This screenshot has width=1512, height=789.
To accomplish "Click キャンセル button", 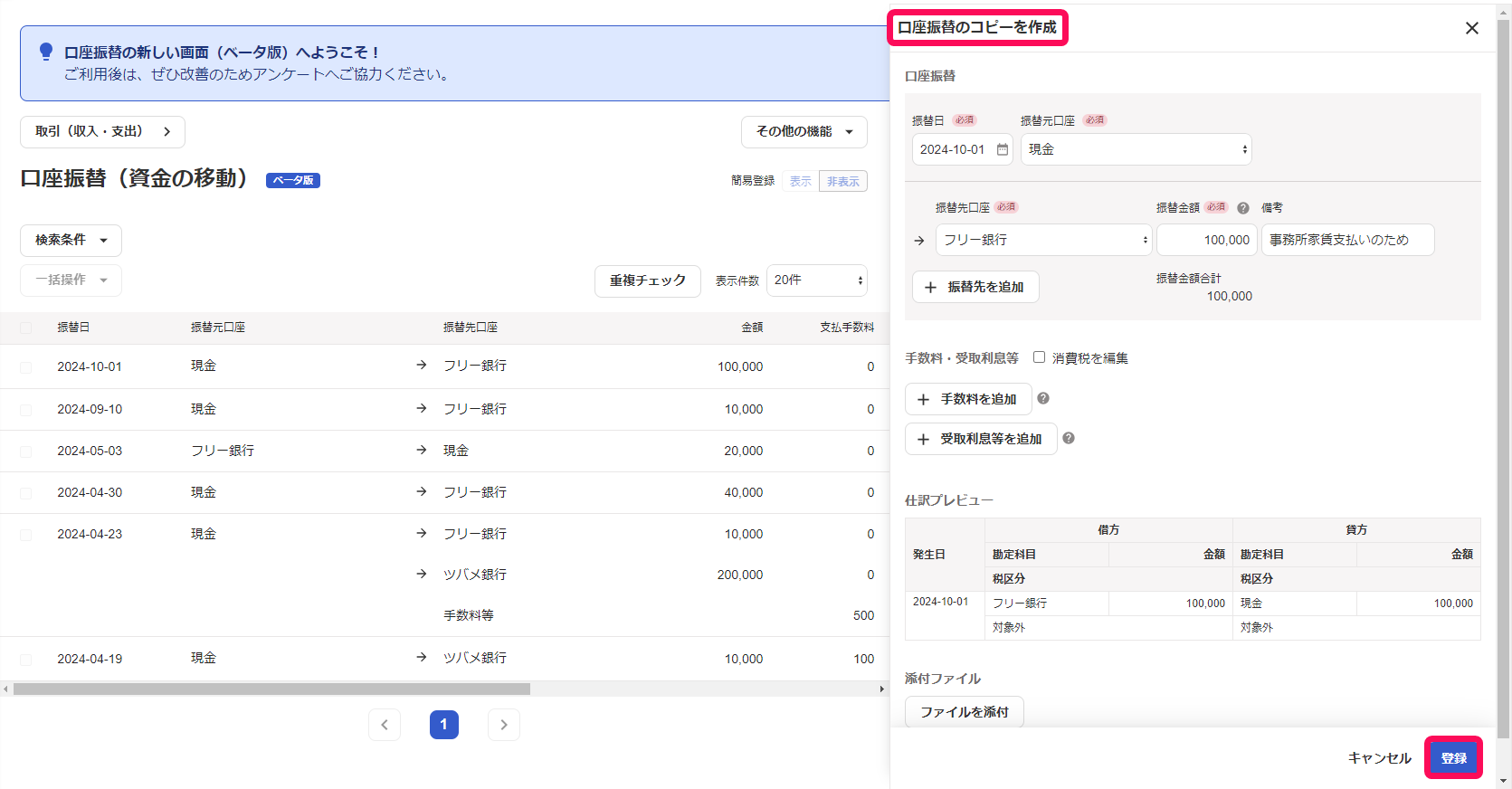I will (1379, 758).
